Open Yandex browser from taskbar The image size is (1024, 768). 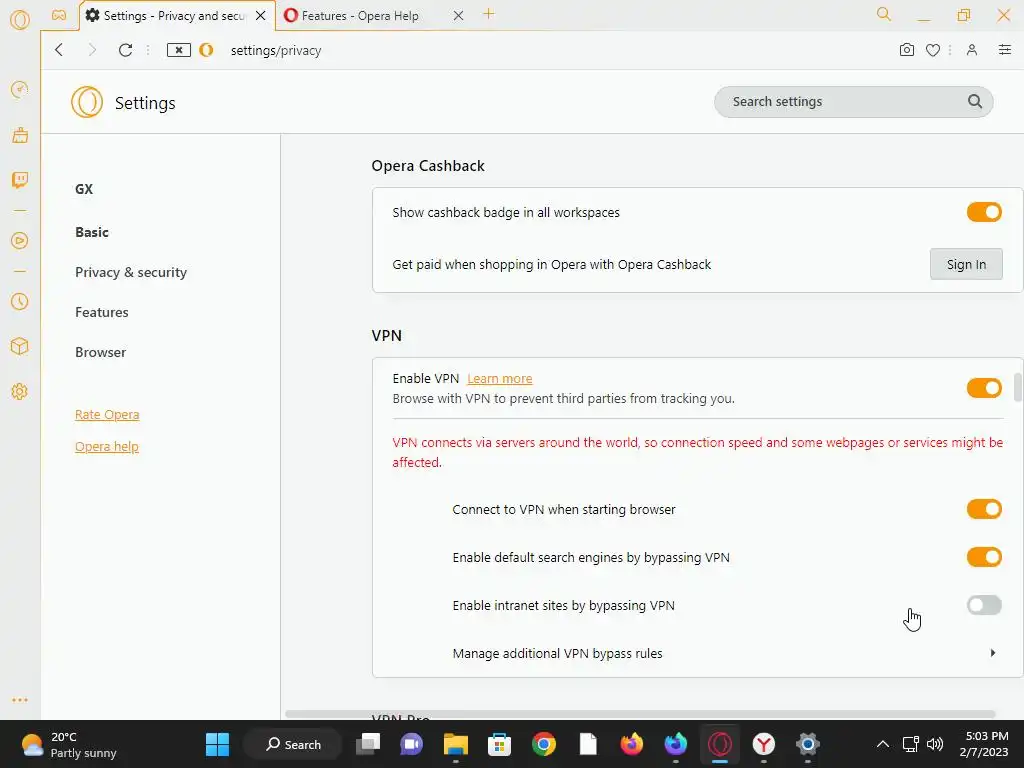[x=763, y=744]
